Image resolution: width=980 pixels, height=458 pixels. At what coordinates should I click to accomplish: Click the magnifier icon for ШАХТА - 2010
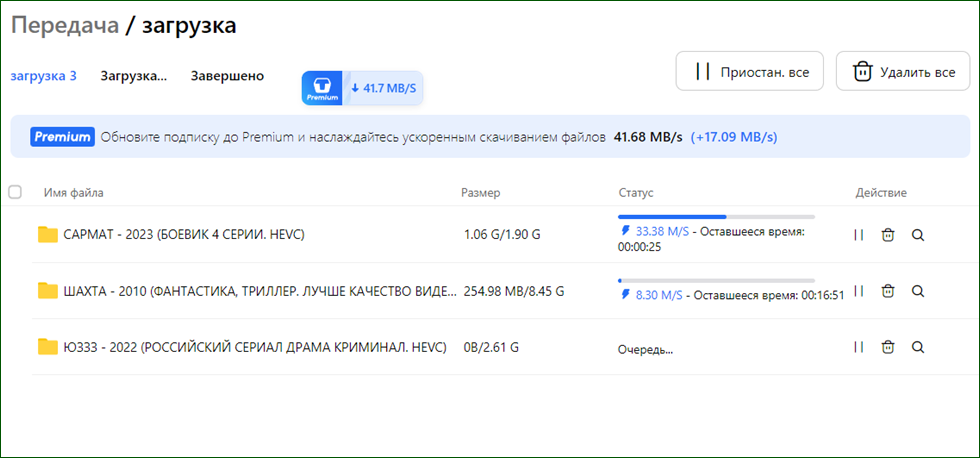pyautogui.click(x=918, y=291)
